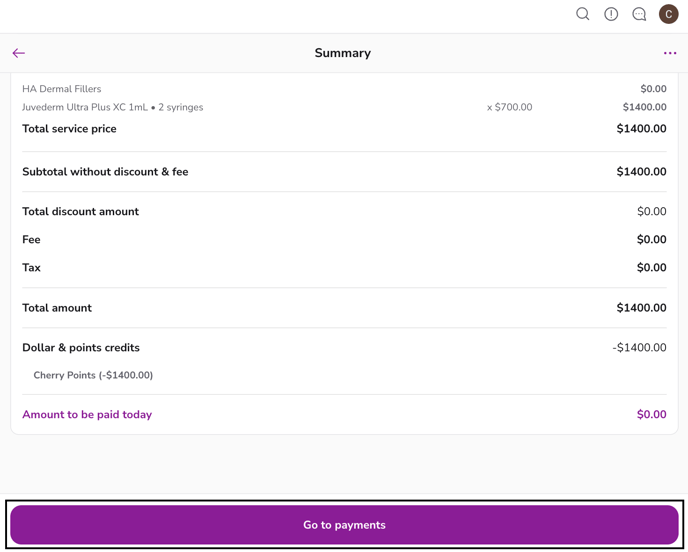This screenshot has width=688, height=552.
Task: Click Subtotal without discount & fee row
Action: pos(105,172)
